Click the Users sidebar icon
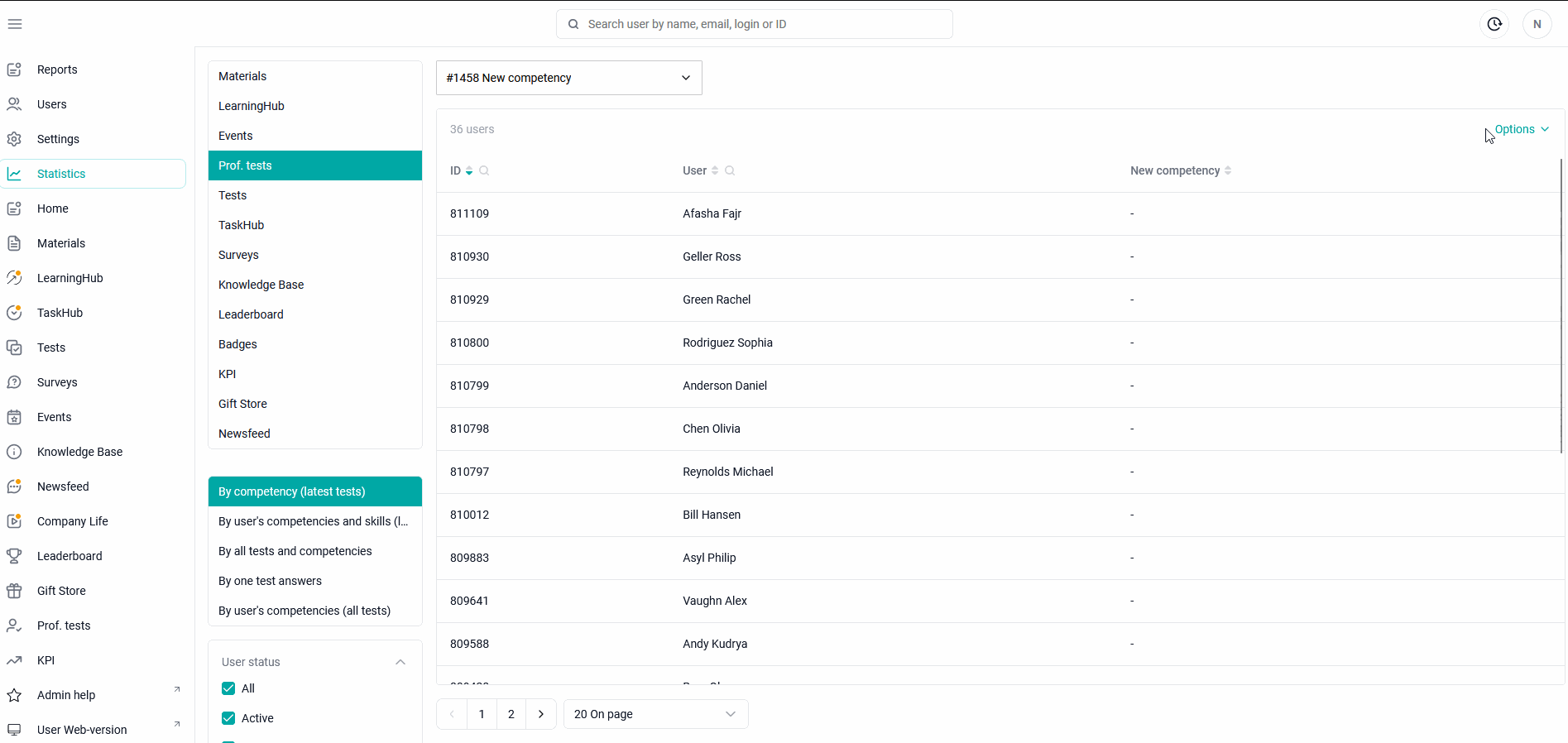The height and width of the screenshot is (743, 1568). pos(14,104)
